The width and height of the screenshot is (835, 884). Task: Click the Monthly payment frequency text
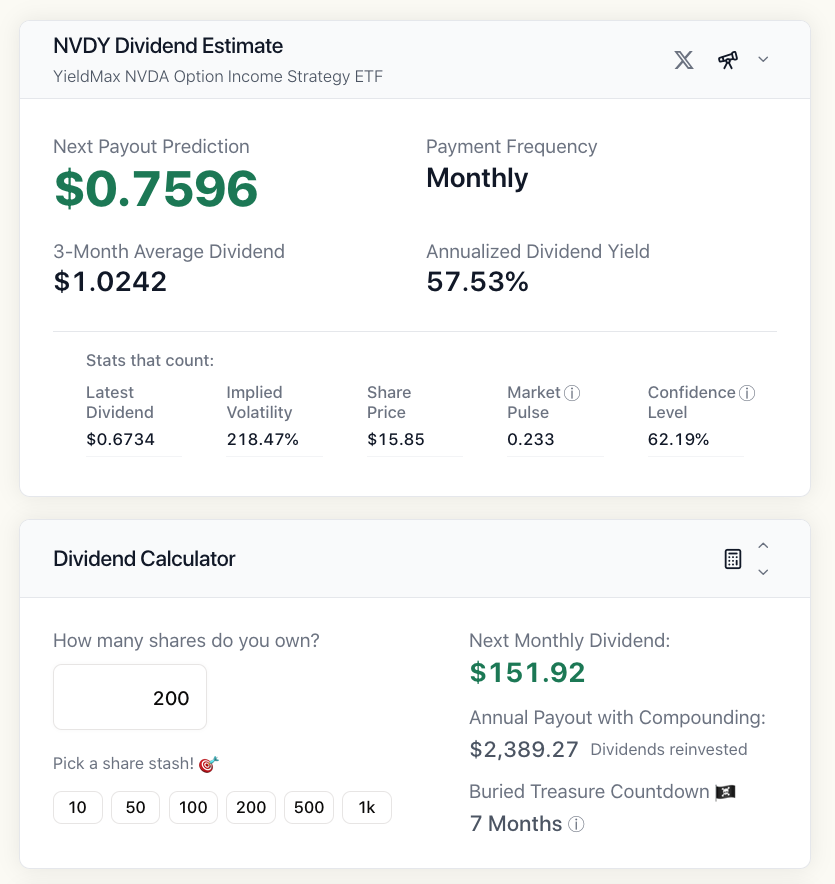point(477,179)
